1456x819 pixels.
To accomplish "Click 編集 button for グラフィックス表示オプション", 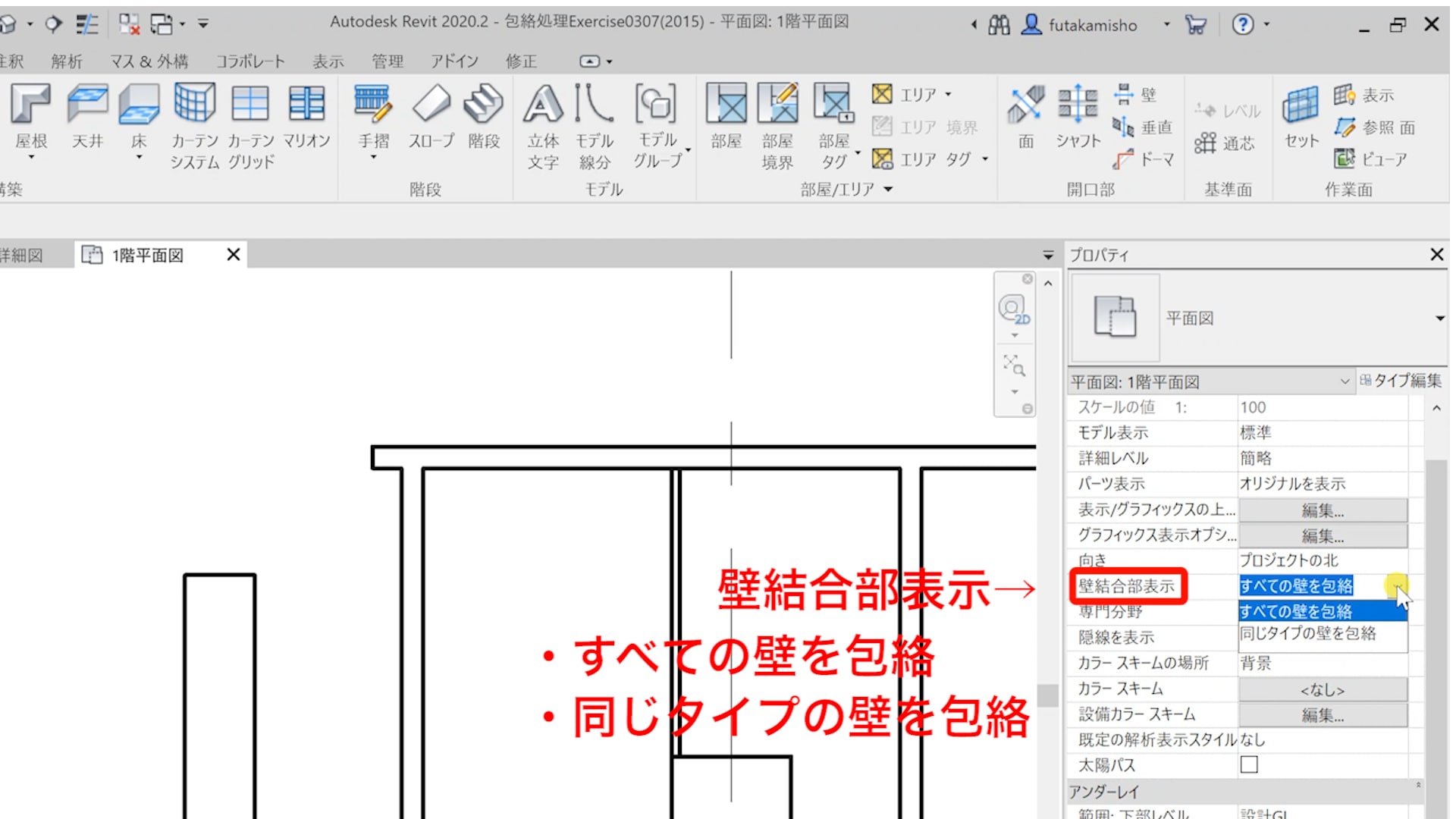I will pos(1323,536).
